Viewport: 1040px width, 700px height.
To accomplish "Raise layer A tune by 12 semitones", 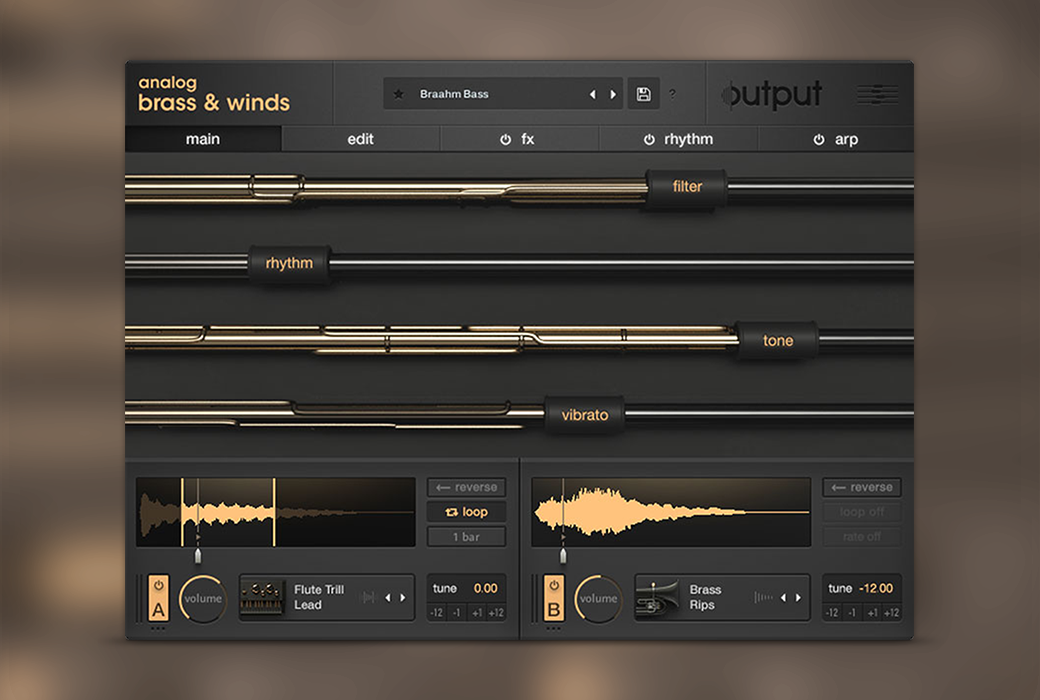I will 496,612.
